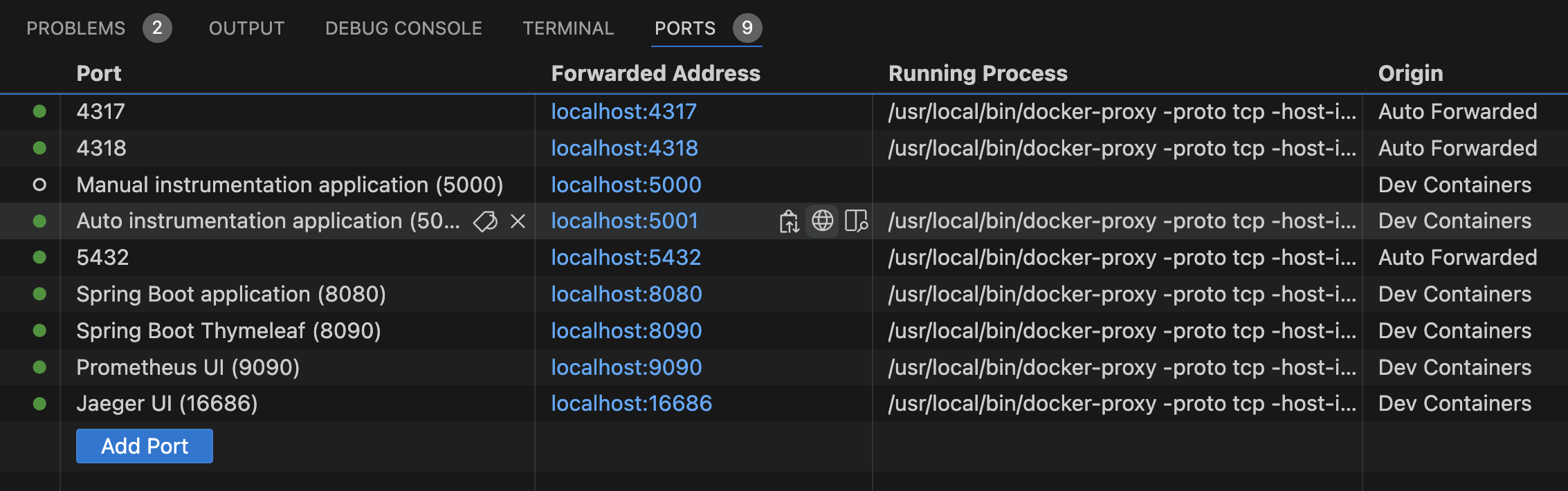
Task: Click running process text for port 4317
Action: point(1122,111)
